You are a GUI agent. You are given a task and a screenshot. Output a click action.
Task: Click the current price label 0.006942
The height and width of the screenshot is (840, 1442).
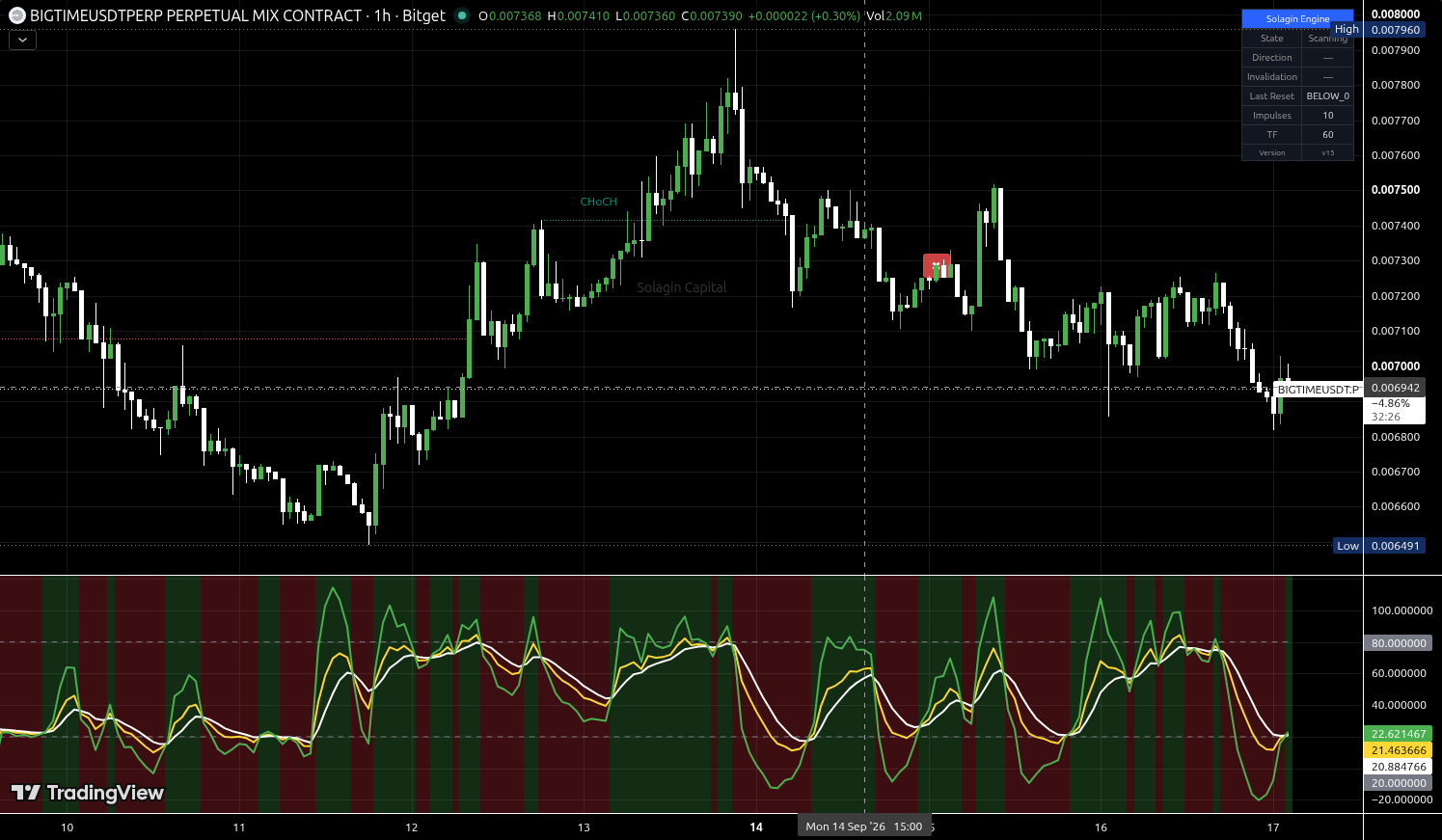(1395, 388)
